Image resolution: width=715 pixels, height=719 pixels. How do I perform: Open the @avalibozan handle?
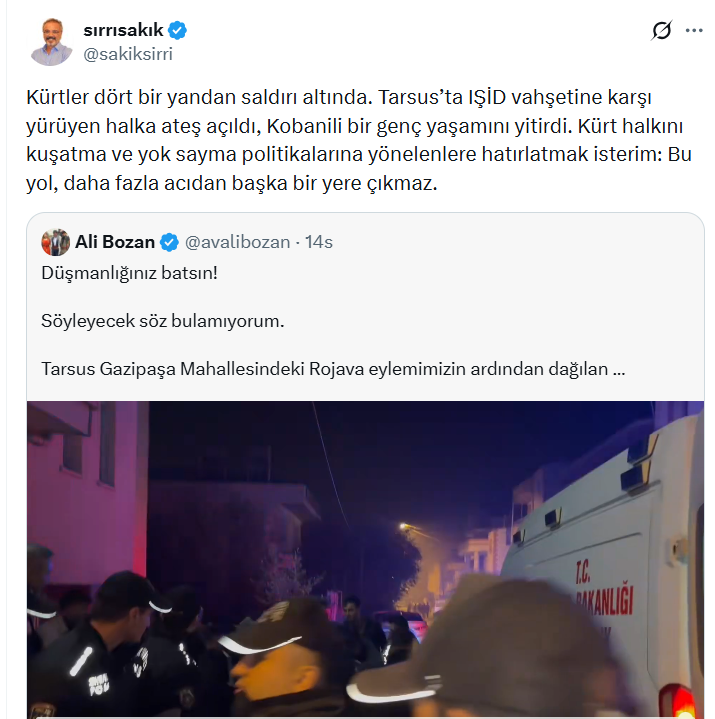point(238,242)
